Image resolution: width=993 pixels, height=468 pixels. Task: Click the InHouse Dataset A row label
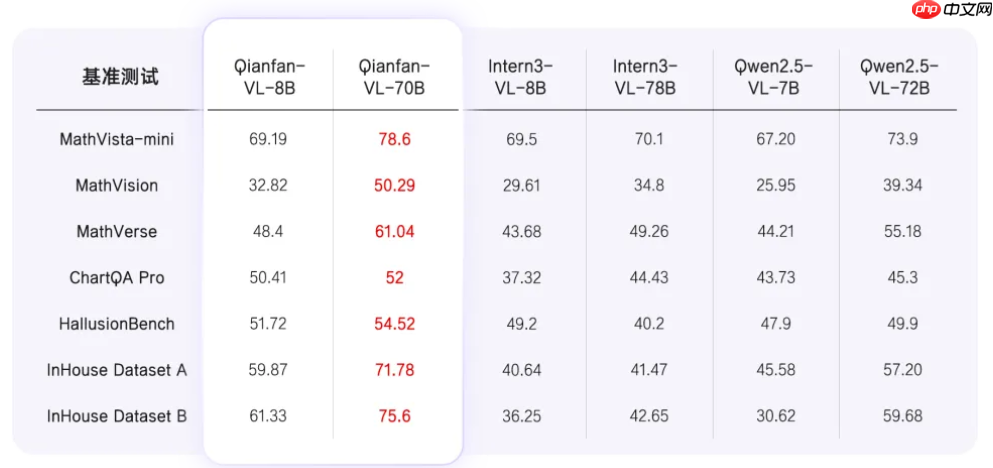click(x=117, y=370)
